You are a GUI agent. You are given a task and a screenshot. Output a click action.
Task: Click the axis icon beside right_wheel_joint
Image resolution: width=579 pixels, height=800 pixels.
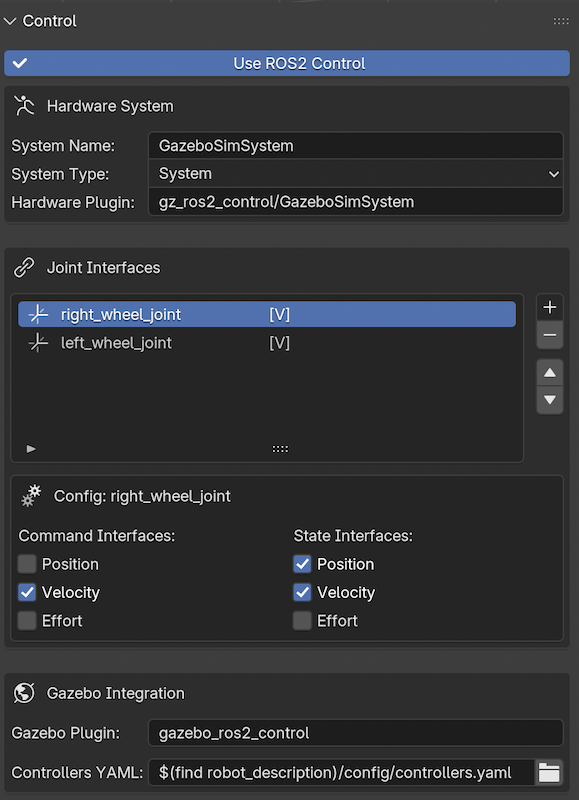[38, 314]
